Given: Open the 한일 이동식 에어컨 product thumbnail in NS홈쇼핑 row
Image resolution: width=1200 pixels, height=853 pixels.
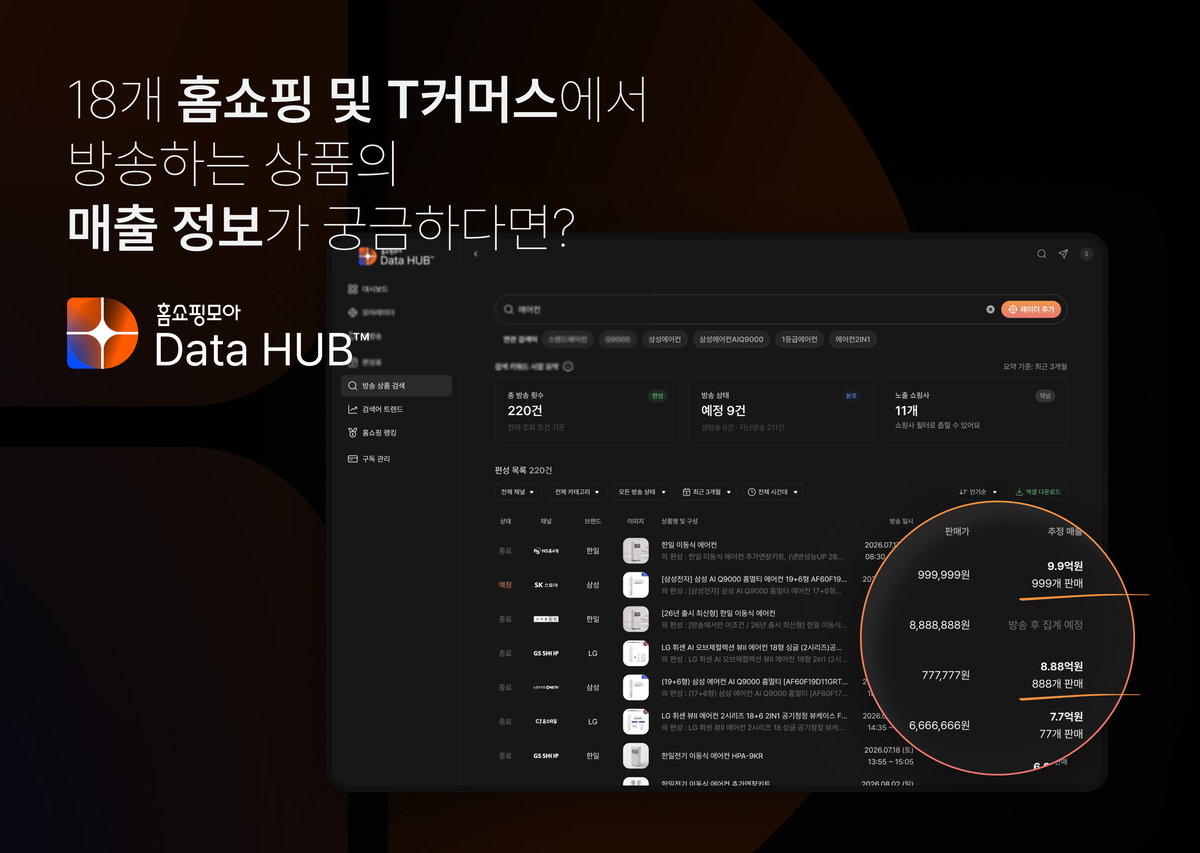Looking at the screenshot, I should [636, 551].
